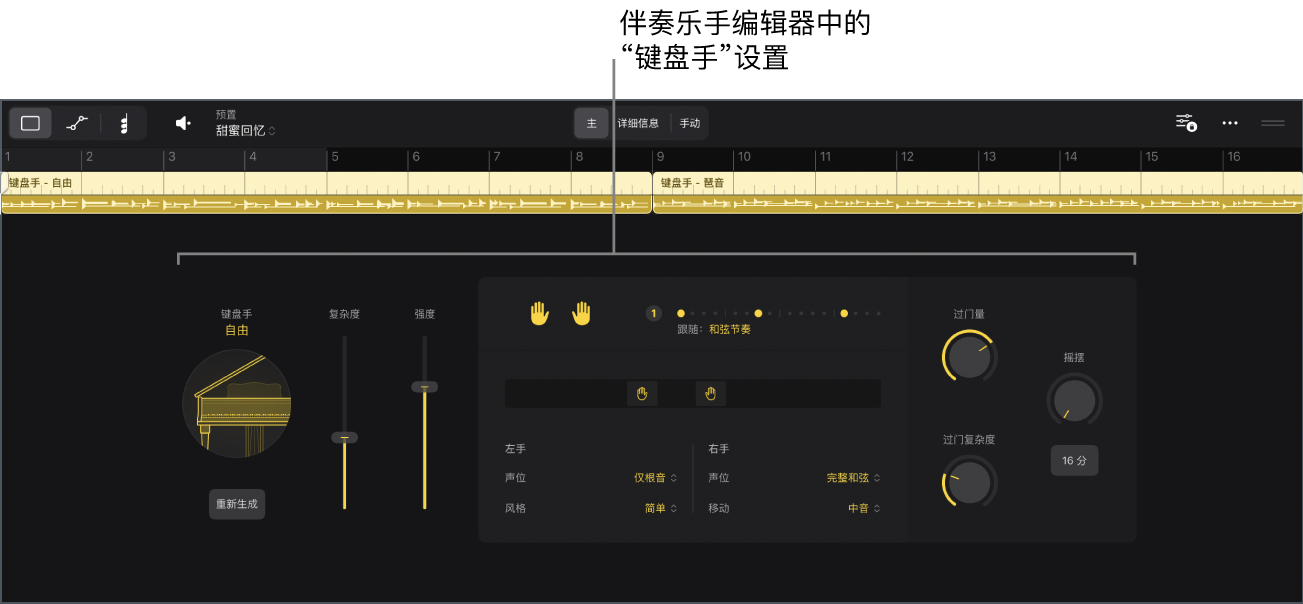Open left hand 仅根音 voicing dropdown
Viewport: 1303px width, 604px height.
(656, 478)
